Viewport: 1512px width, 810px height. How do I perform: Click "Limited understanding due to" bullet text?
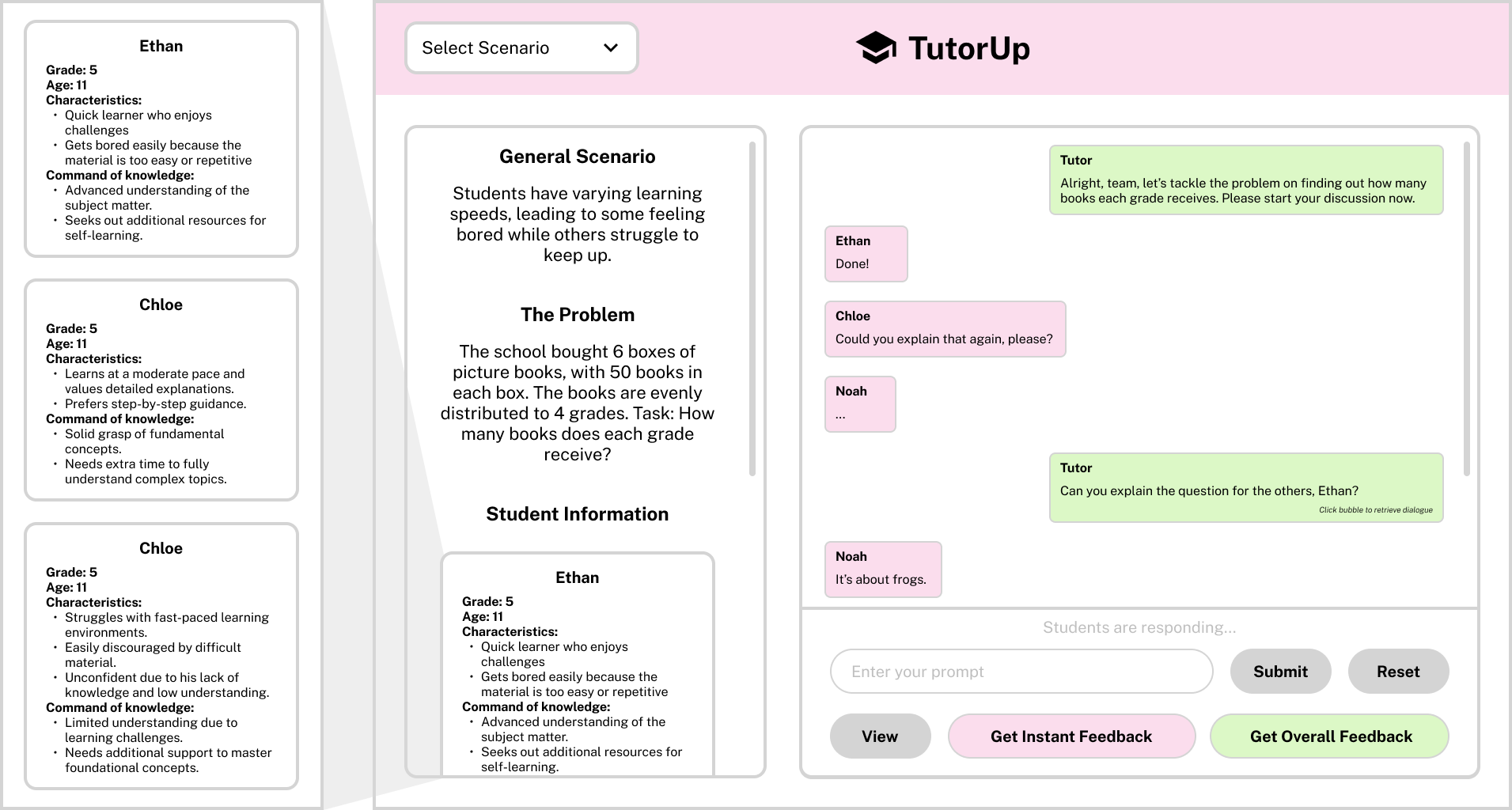point(151,723)
